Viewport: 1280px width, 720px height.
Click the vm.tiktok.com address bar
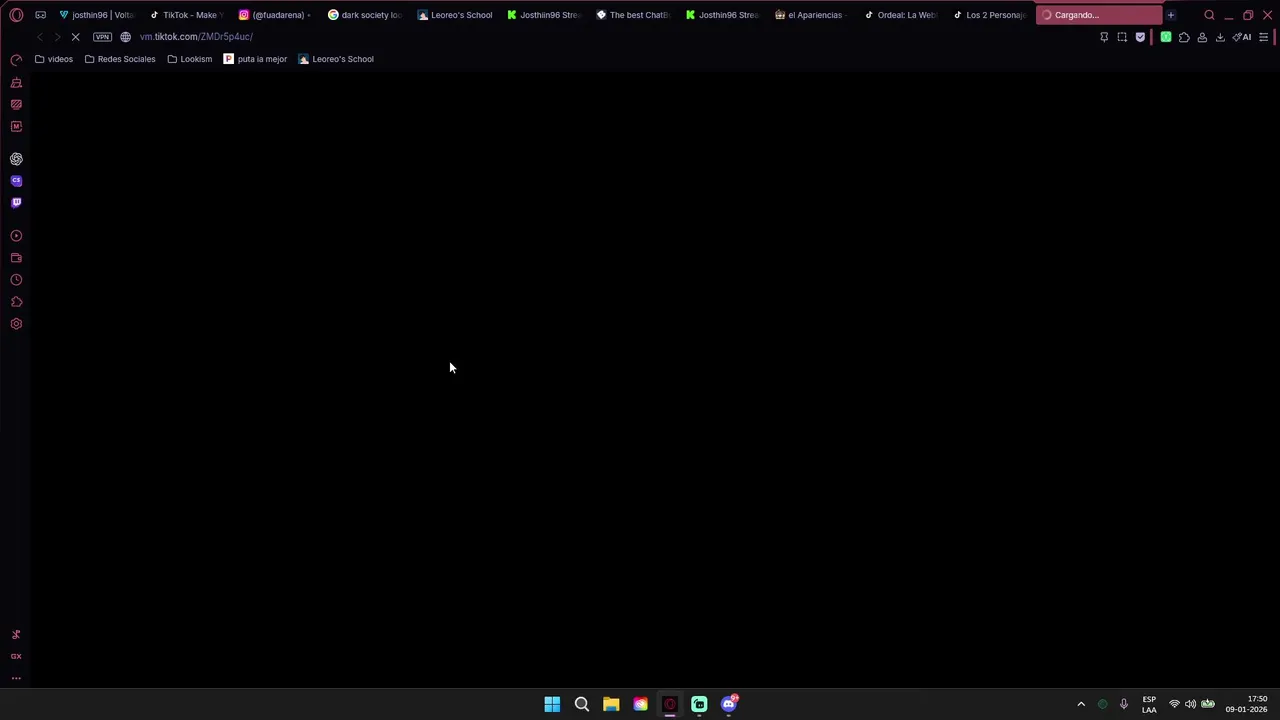(196, 37)
